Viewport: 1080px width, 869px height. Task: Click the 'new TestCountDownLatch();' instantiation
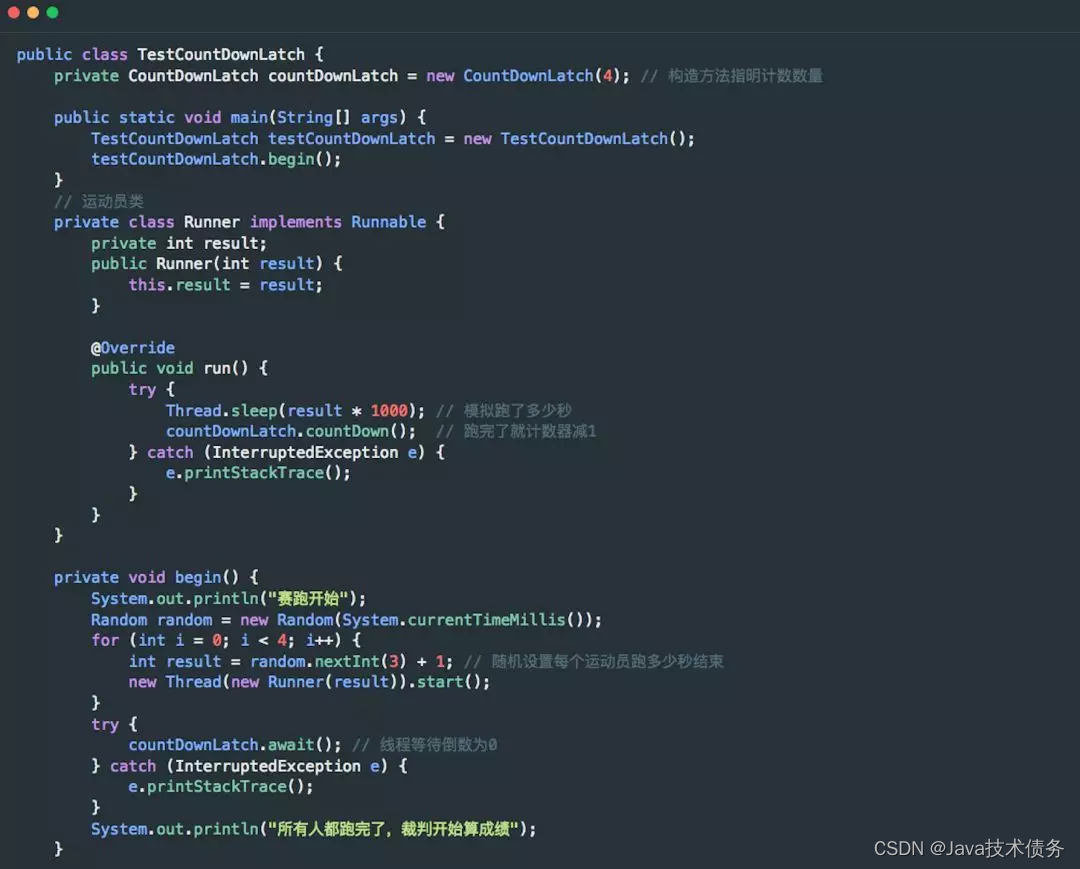579,138
